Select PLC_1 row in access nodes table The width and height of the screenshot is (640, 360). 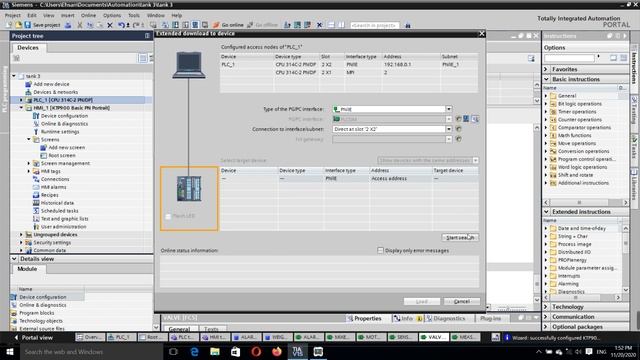349,64
